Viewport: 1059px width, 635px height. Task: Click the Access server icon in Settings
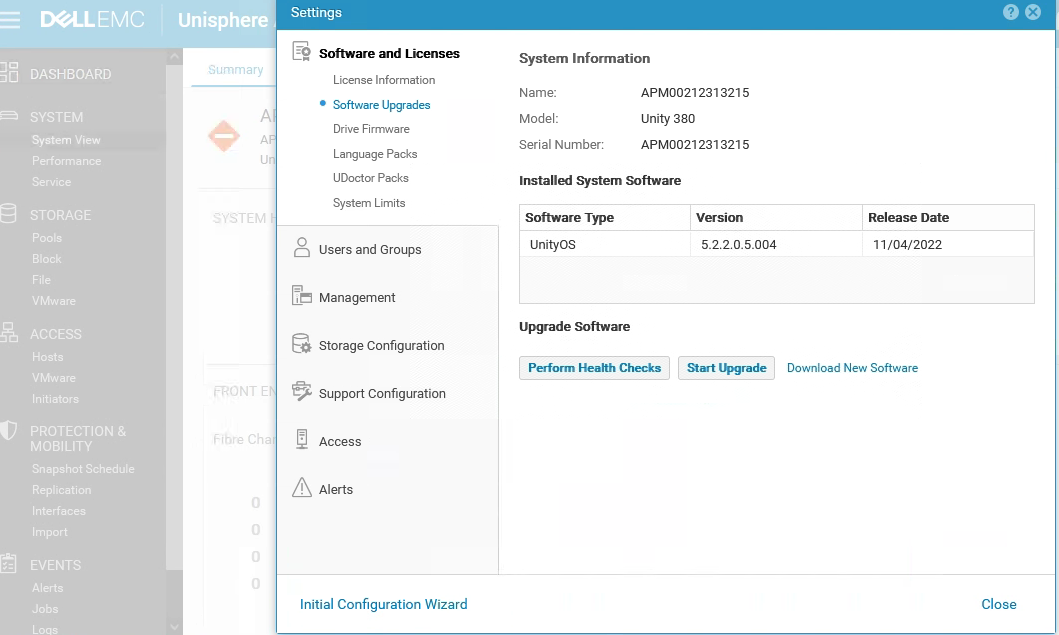tap(302, 439)
